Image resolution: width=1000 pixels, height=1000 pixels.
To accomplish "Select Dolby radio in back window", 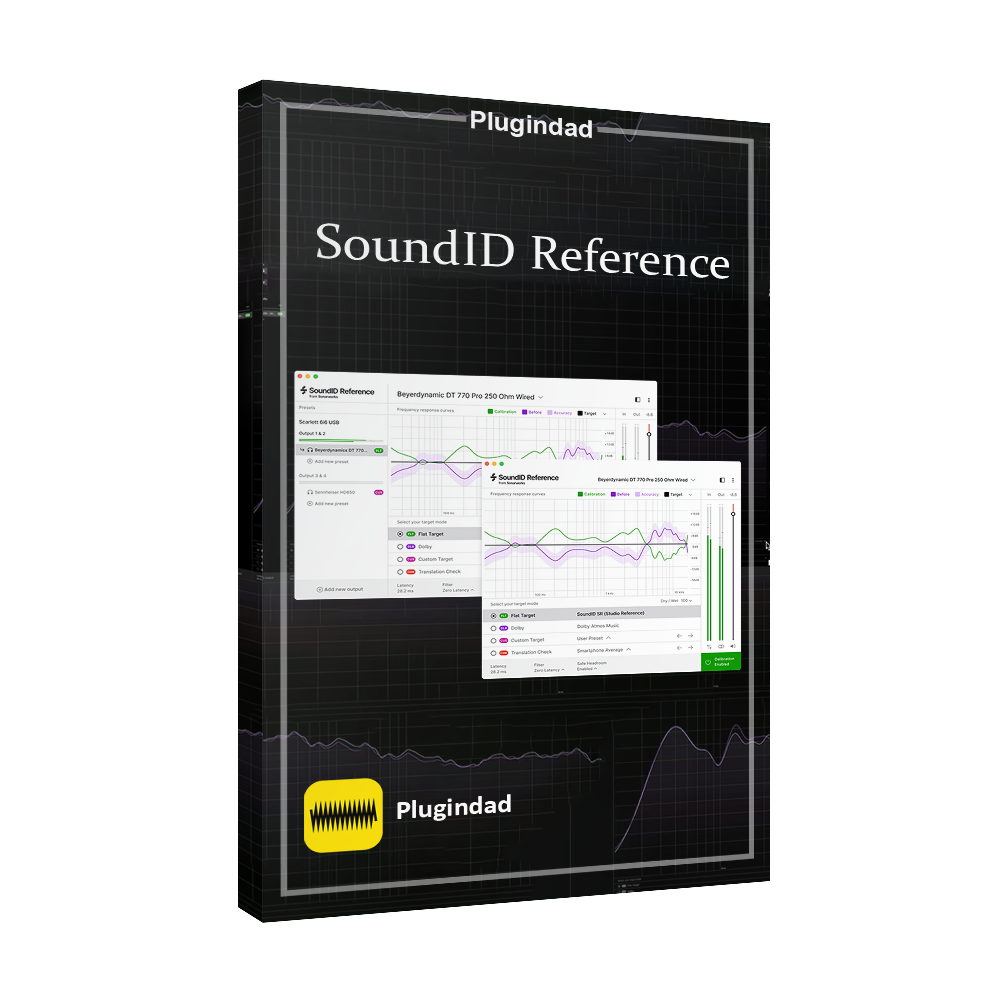I will tap(401, 547).
